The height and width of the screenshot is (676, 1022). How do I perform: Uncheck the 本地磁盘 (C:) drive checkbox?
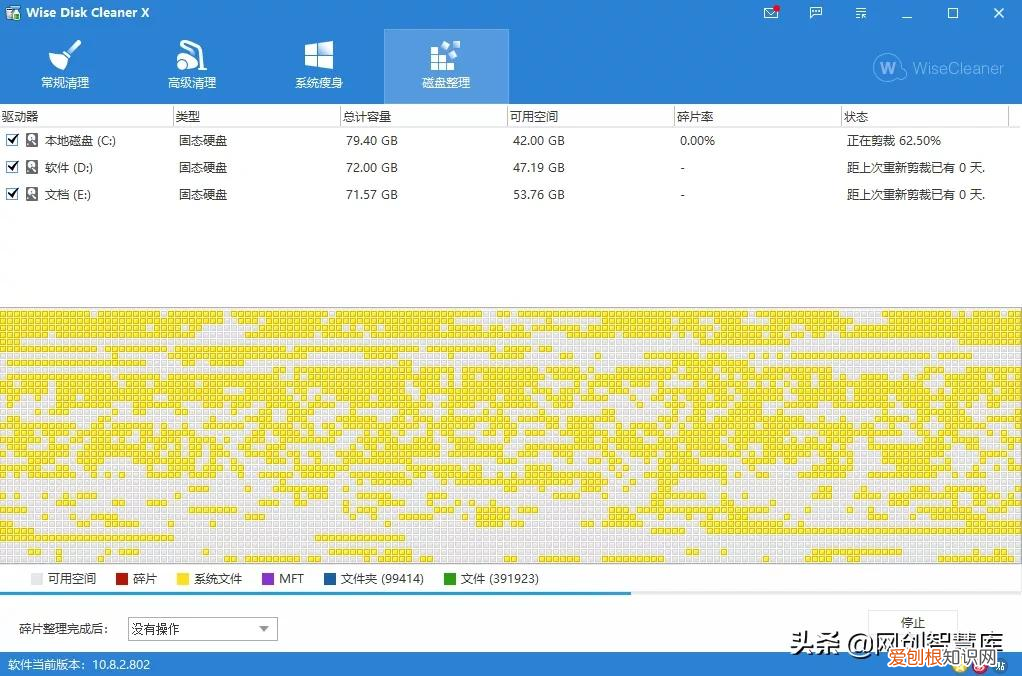(x=12, y=140)
